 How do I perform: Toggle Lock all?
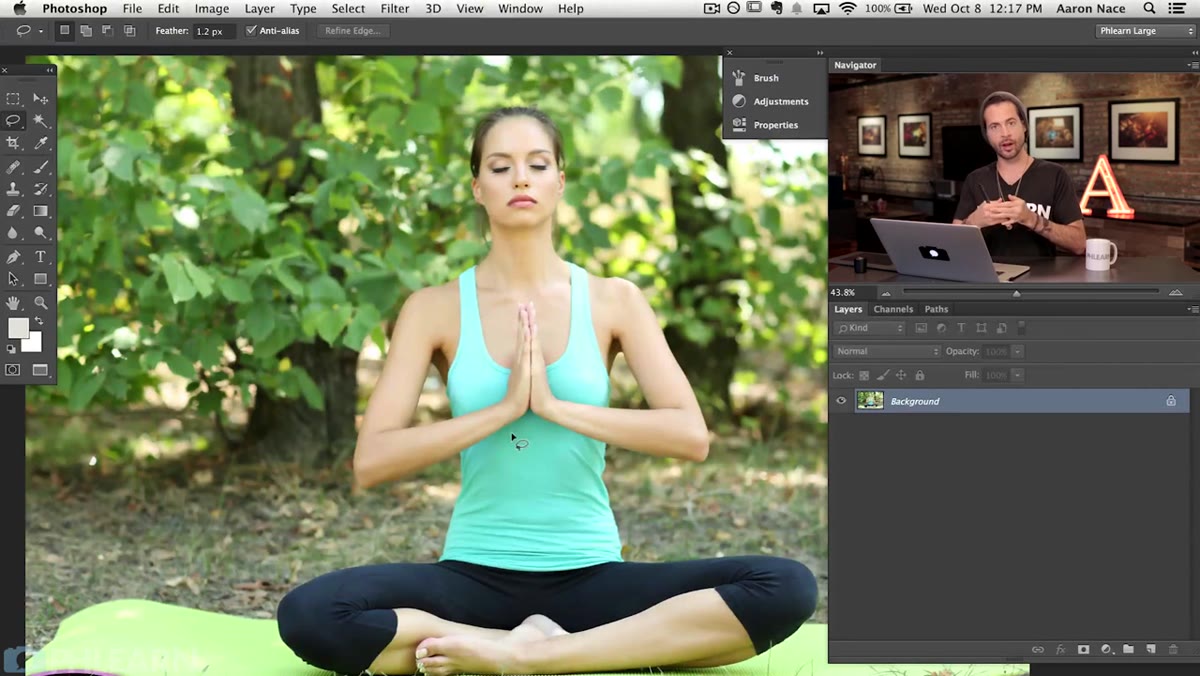coord(919,375)
